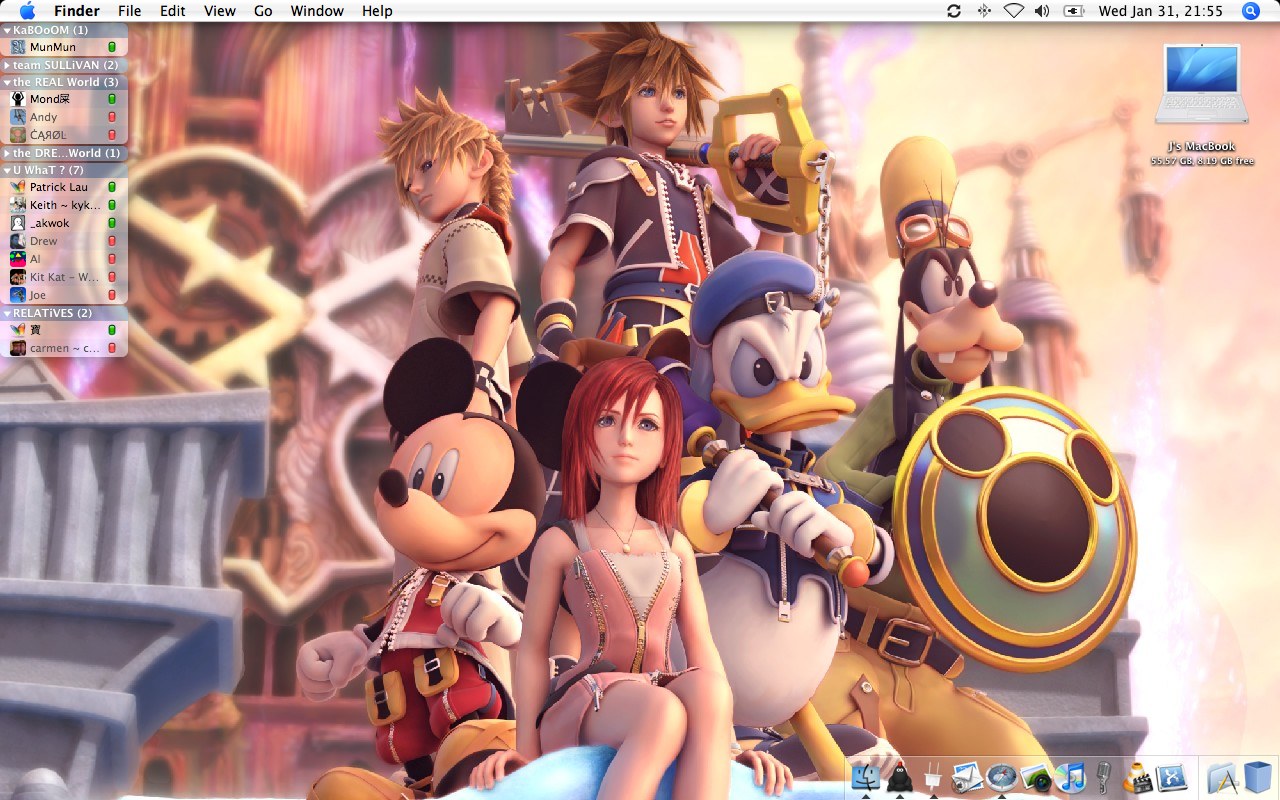Collapse the RELATiVES contact group
Screen dimensions: 1280x800
(x=7, y=313)
